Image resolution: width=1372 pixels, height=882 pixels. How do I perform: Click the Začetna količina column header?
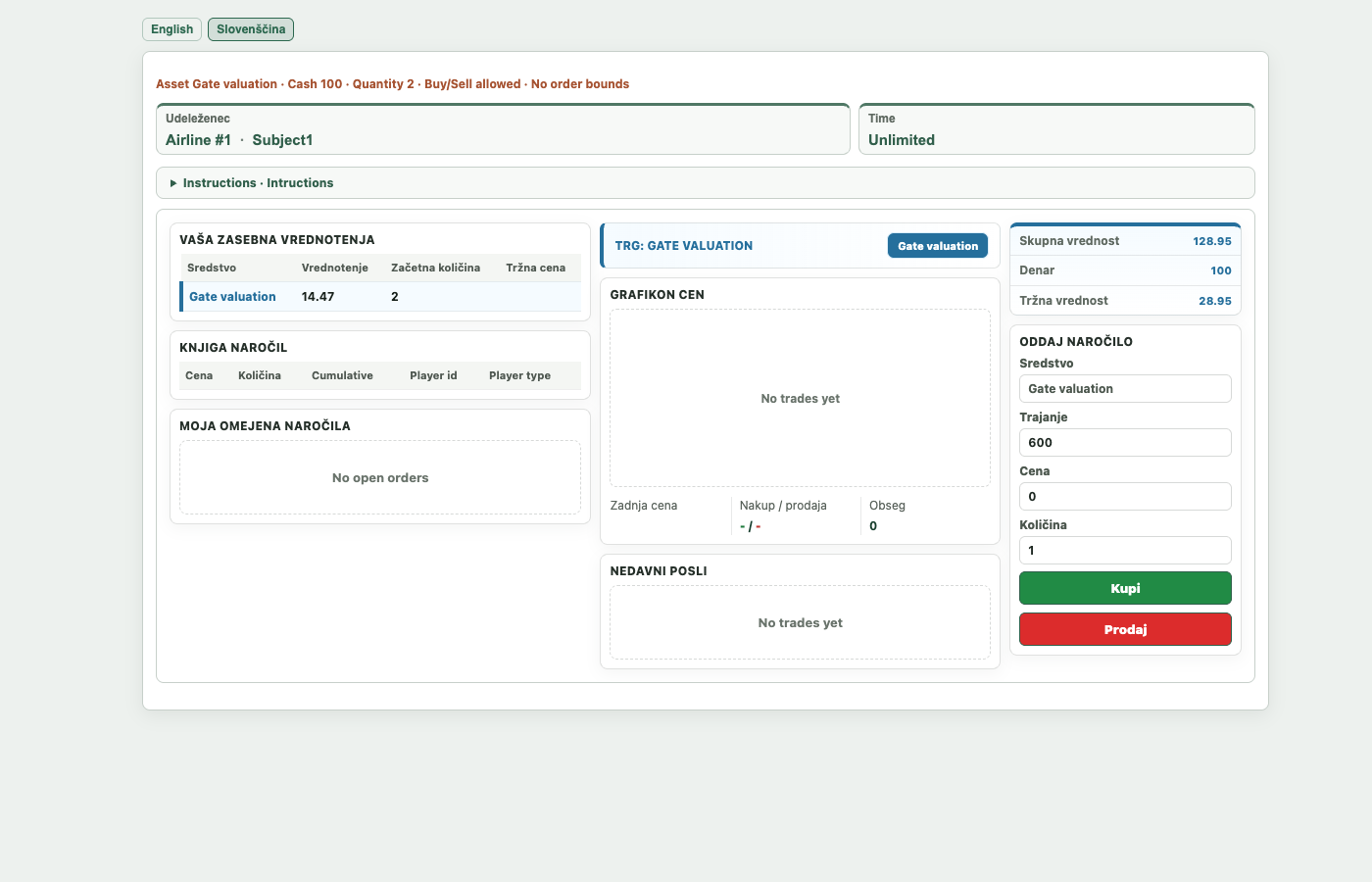coord(435,268)
